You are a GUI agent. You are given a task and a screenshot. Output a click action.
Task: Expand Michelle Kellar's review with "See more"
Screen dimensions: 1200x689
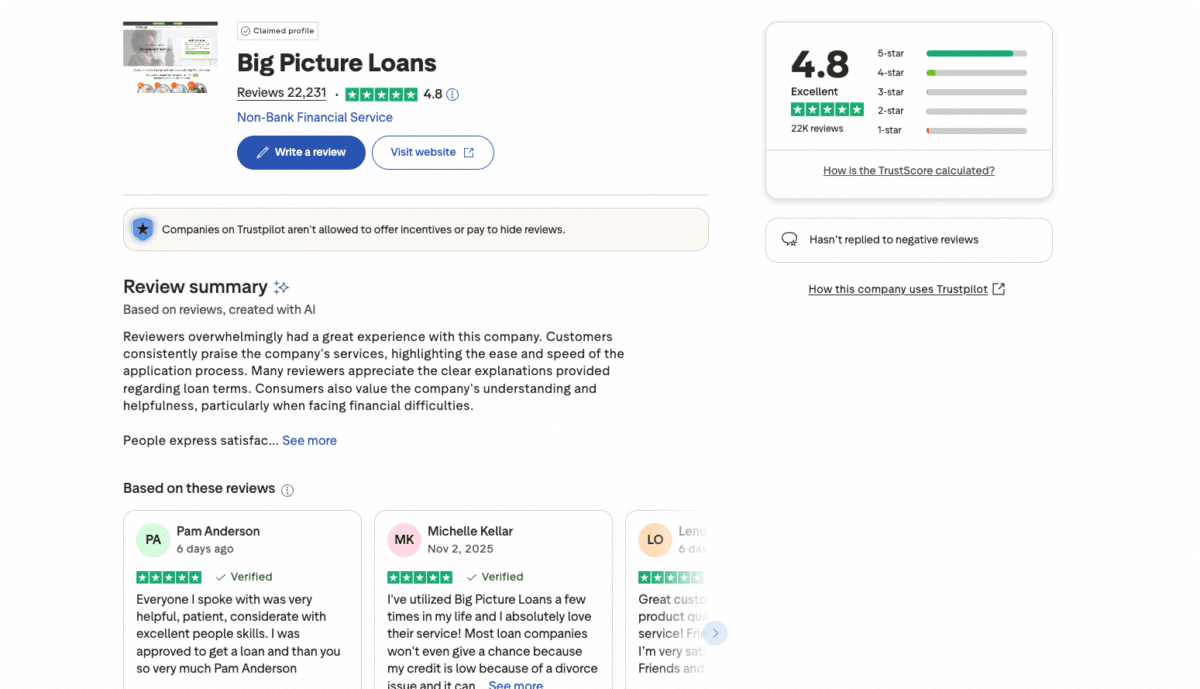(515, 684)
